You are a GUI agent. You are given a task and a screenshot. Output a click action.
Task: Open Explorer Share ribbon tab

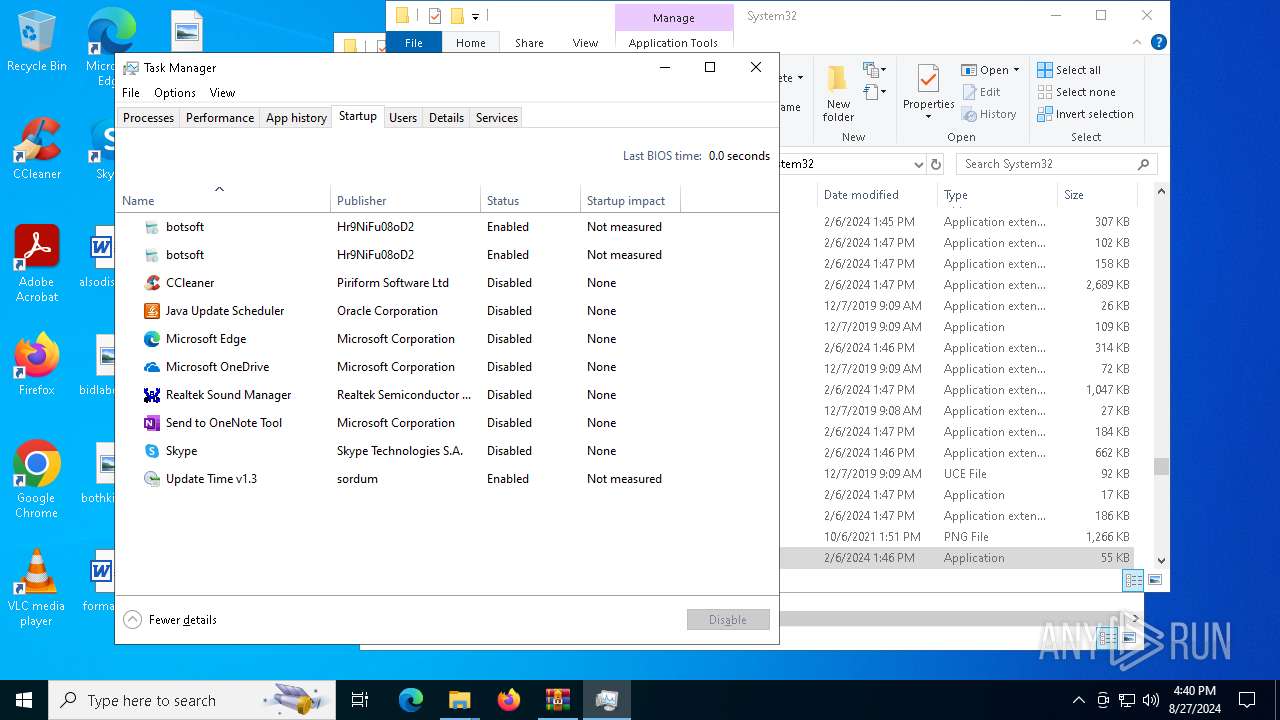click(x=529, y=43)
